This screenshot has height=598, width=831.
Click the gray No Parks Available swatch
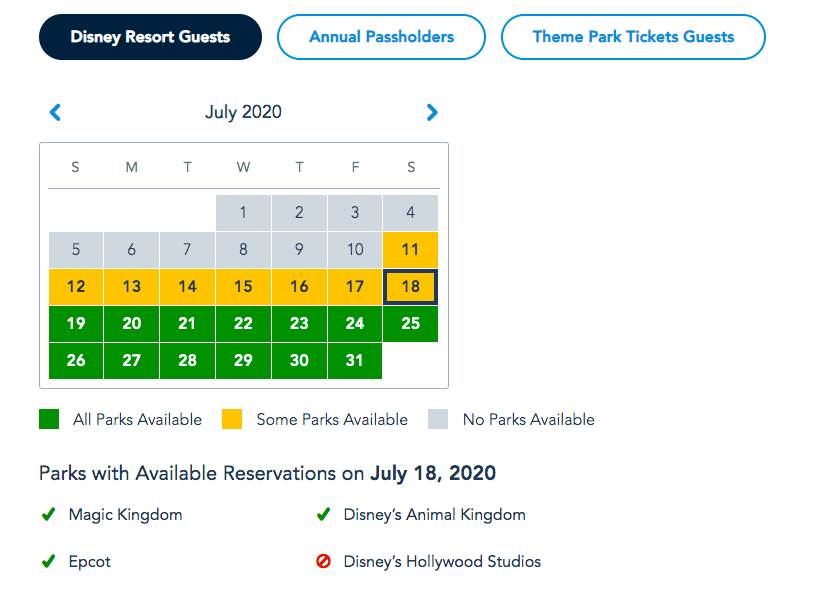438,419
